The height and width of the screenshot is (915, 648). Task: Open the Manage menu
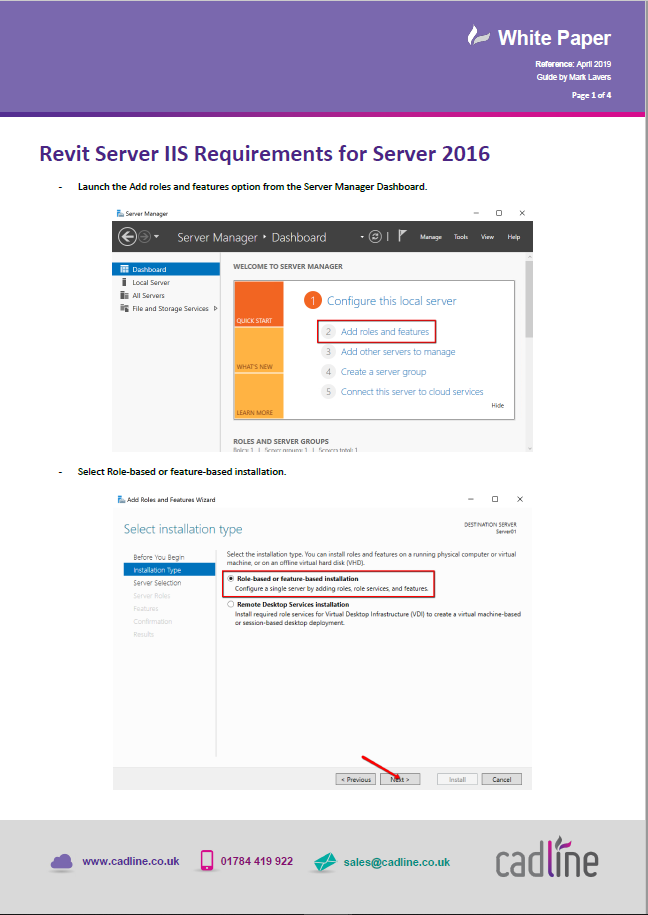pos(430,237)
